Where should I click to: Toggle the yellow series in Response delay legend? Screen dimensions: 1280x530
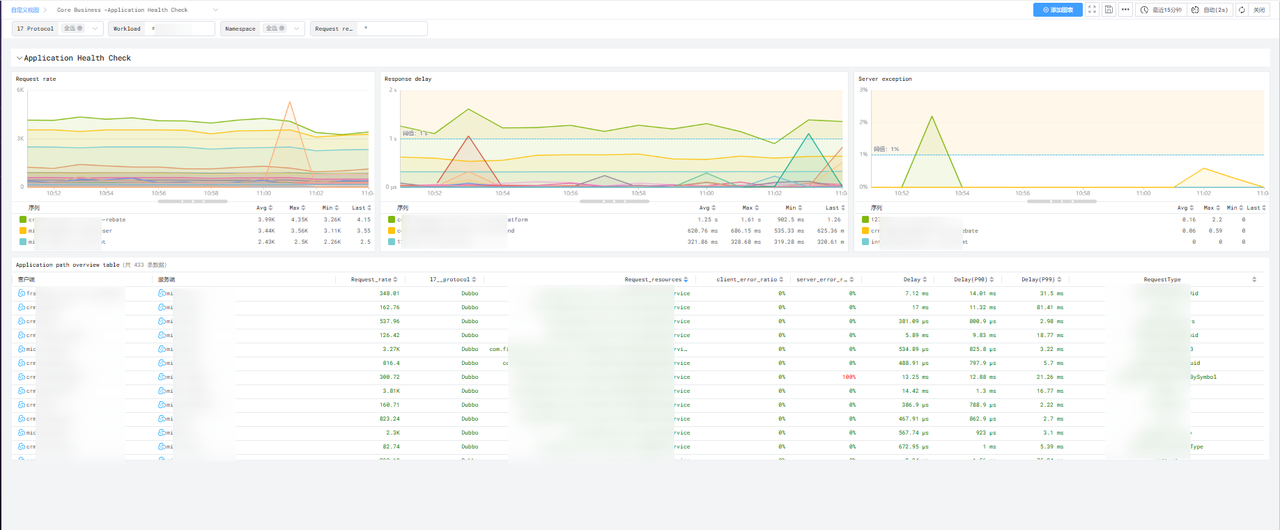click(x=392, y=230)
